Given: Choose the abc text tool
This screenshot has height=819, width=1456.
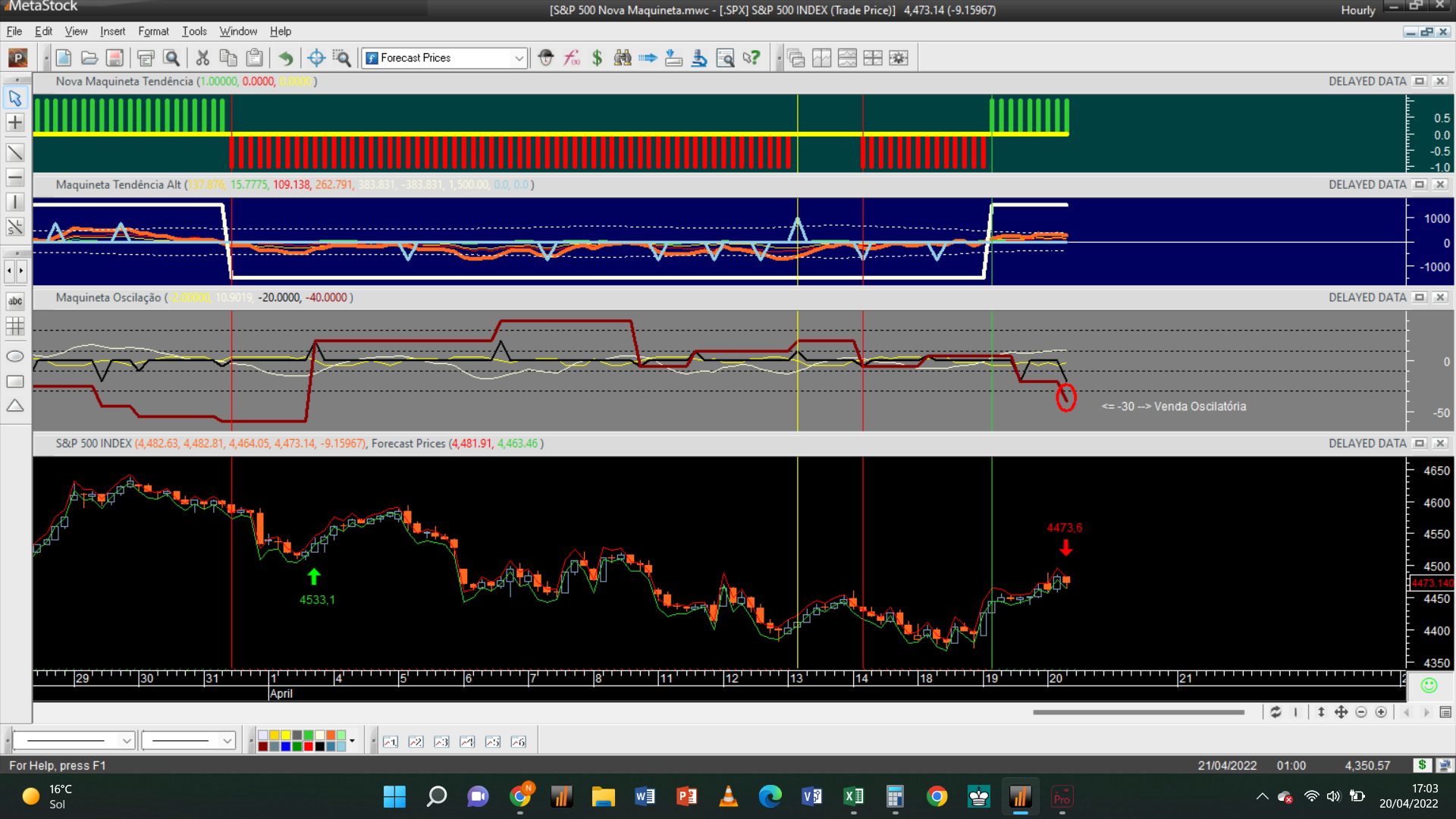Looking at the screenshot, I should 15,302.
